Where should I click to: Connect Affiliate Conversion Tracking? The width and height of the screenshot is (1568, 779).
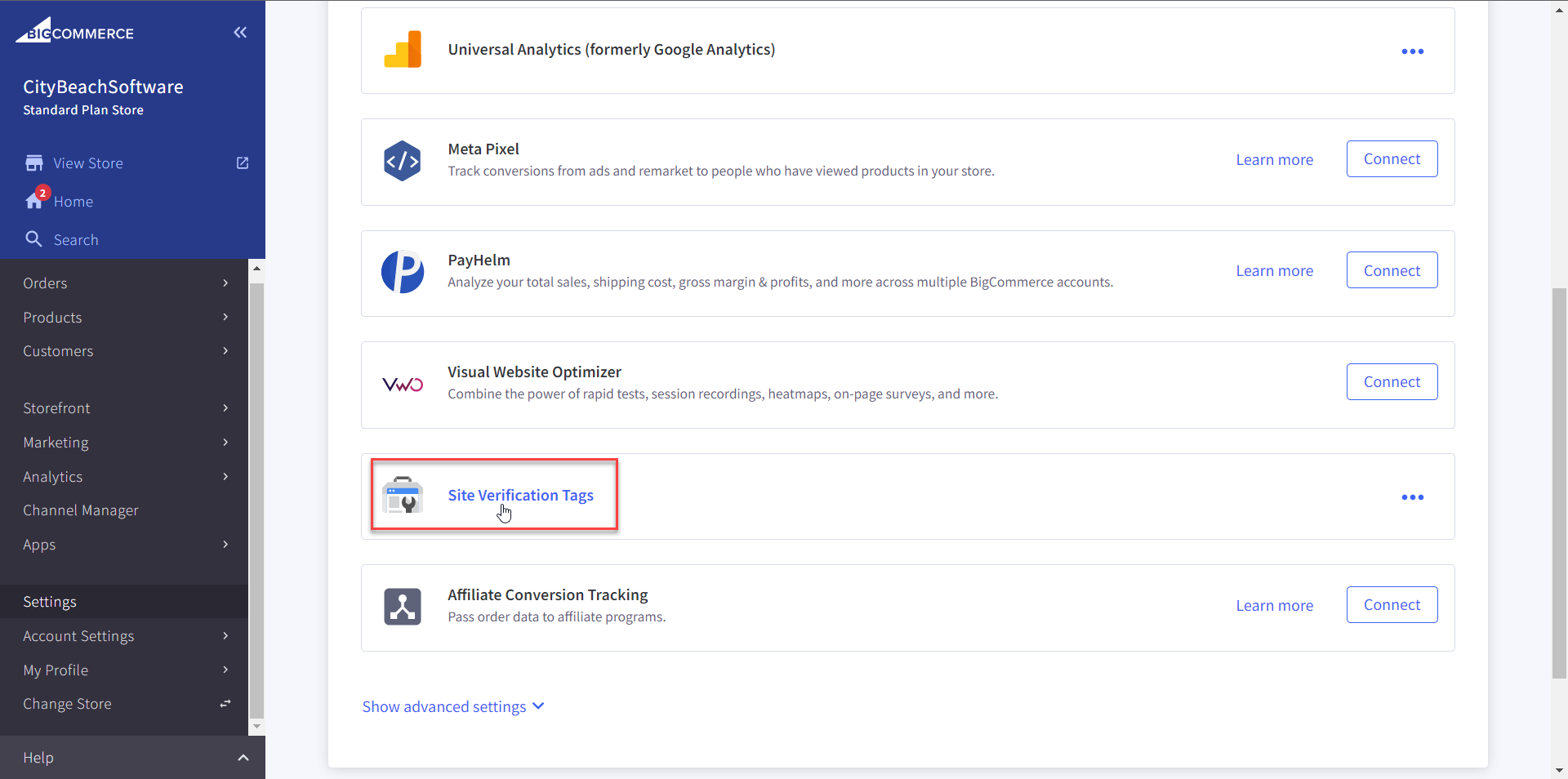pos(1392,605)
